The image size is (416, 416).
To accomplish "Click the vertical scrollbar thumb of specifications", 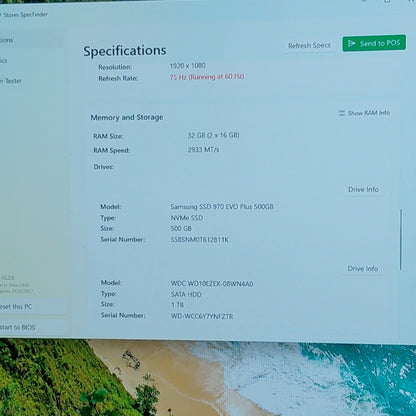I will coord(401,240).
